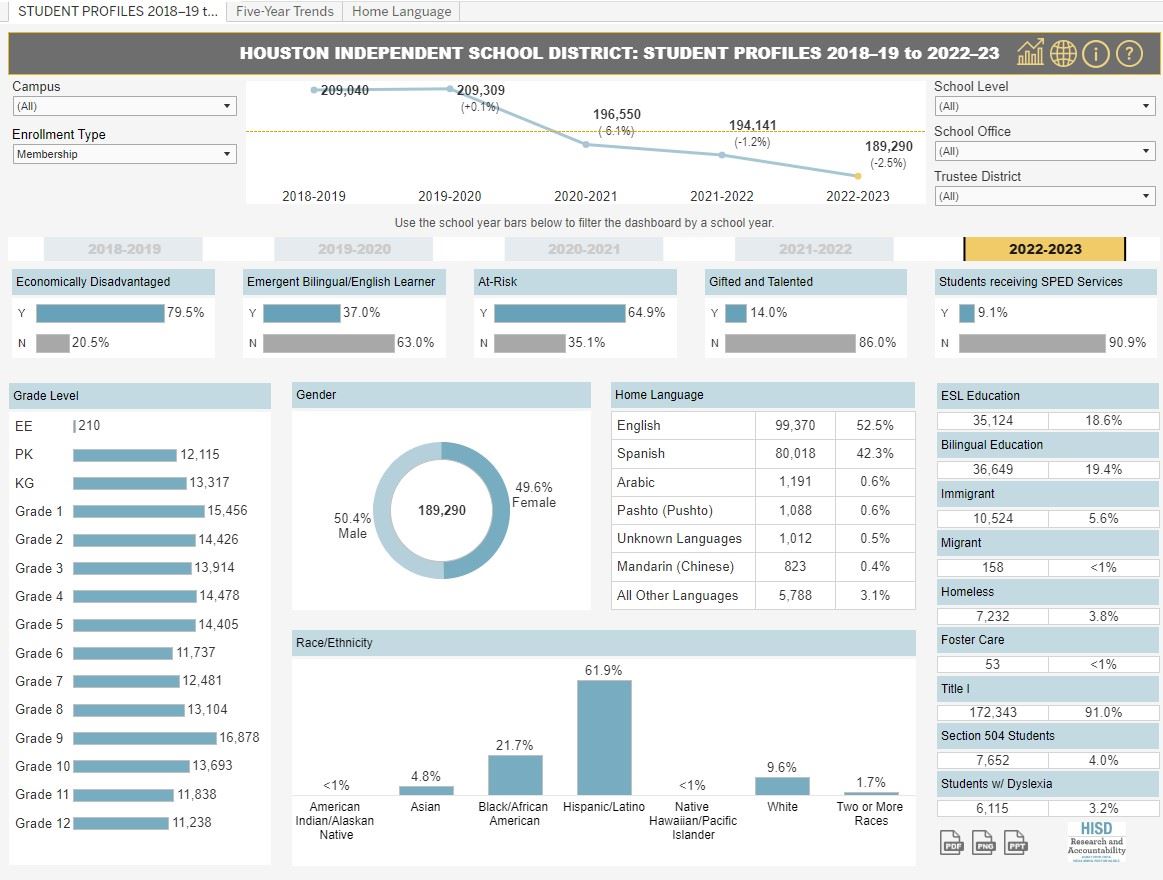The height and width of the screenshot is (880, 1163).
Task: Click the Hispanic/Latino bar 61.9%
Action: [x=604, y=738]
